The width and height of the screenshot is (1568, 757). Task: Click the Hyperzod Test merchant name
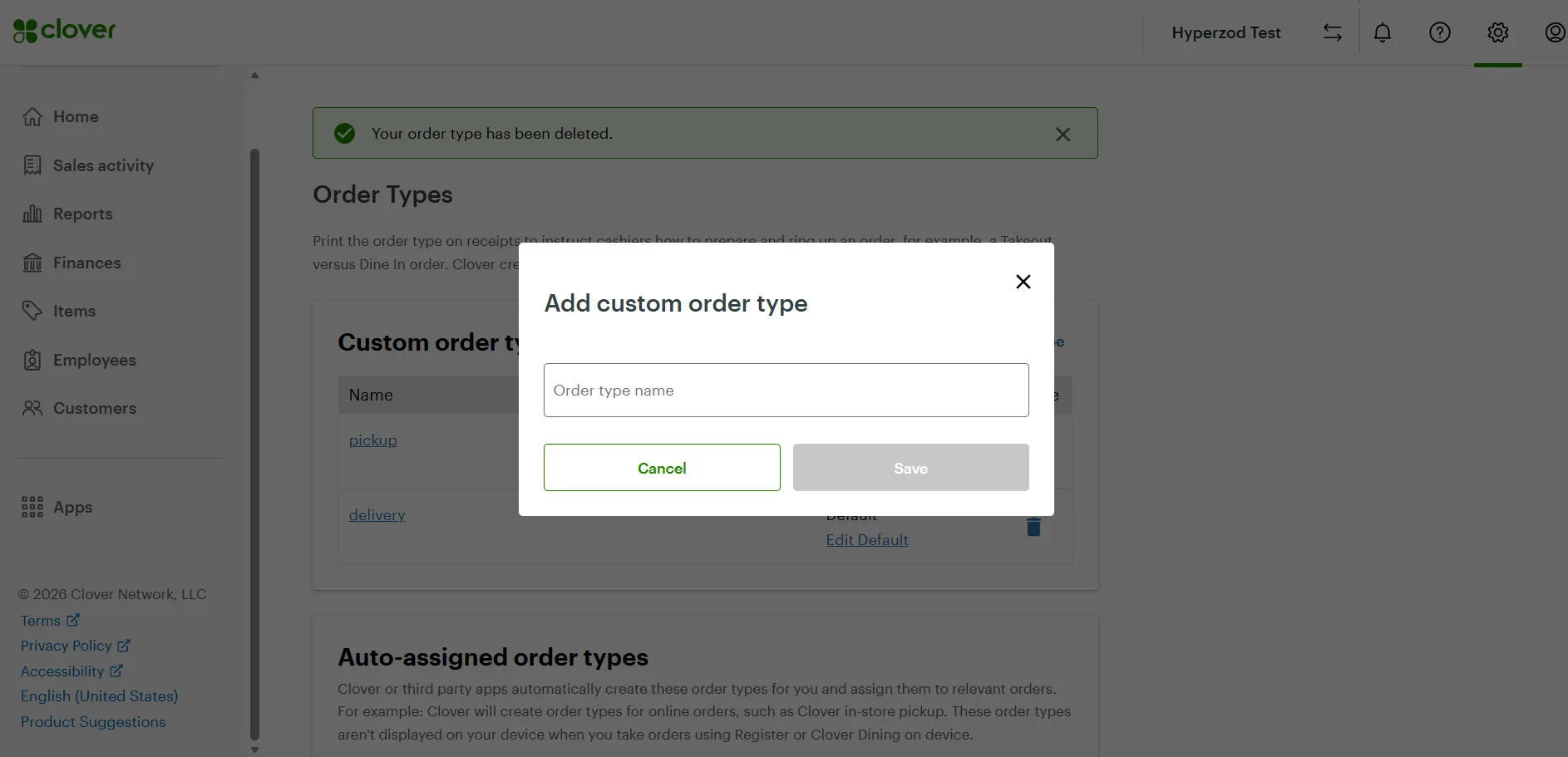coord(1226,32)
